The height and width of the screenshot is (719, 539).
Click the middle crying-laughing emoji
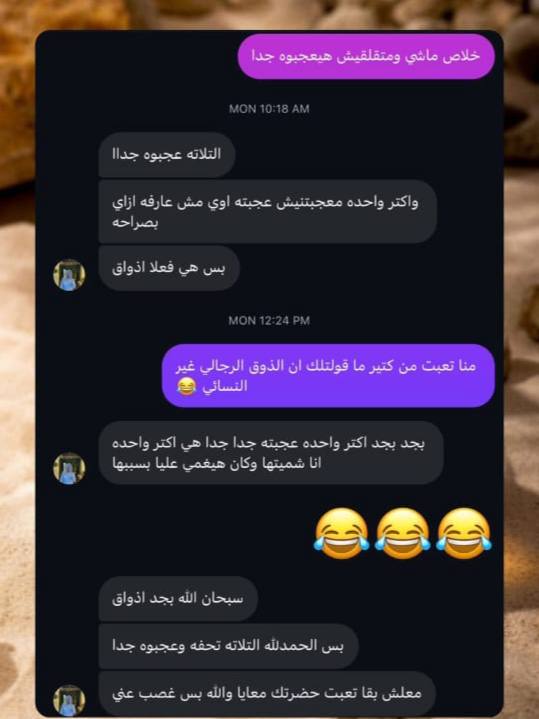coord(403,533)
